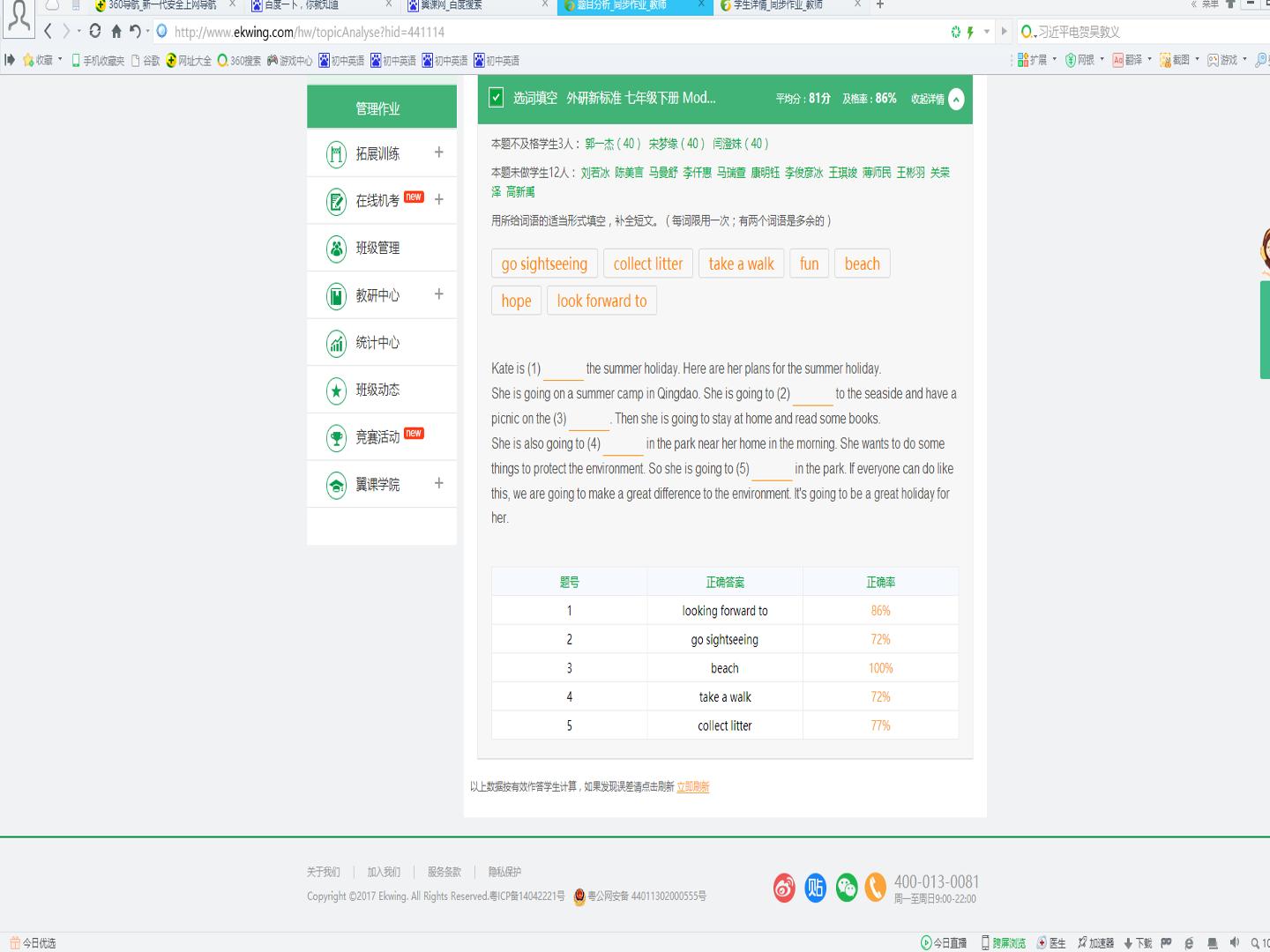The image size is (1270, 952).
Task: Select the 'take a walk' word chip
Action: [x=741, y=264]
